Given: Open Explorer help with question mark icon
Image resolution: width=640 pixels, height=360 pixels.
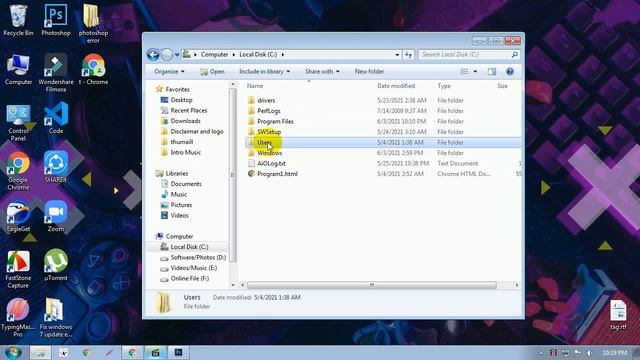Looking at the screenshot, I should coord(510,71).
